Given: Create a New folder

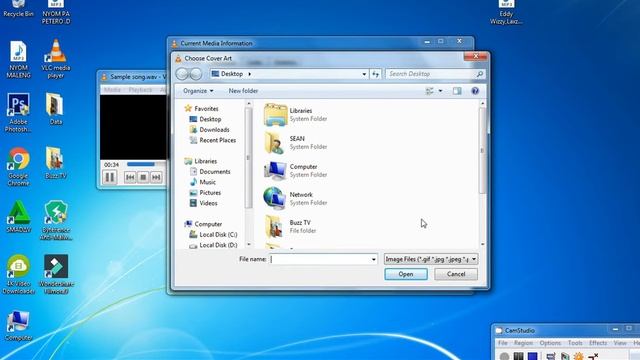Looking at the screenshot, I should tap(243, 91).
